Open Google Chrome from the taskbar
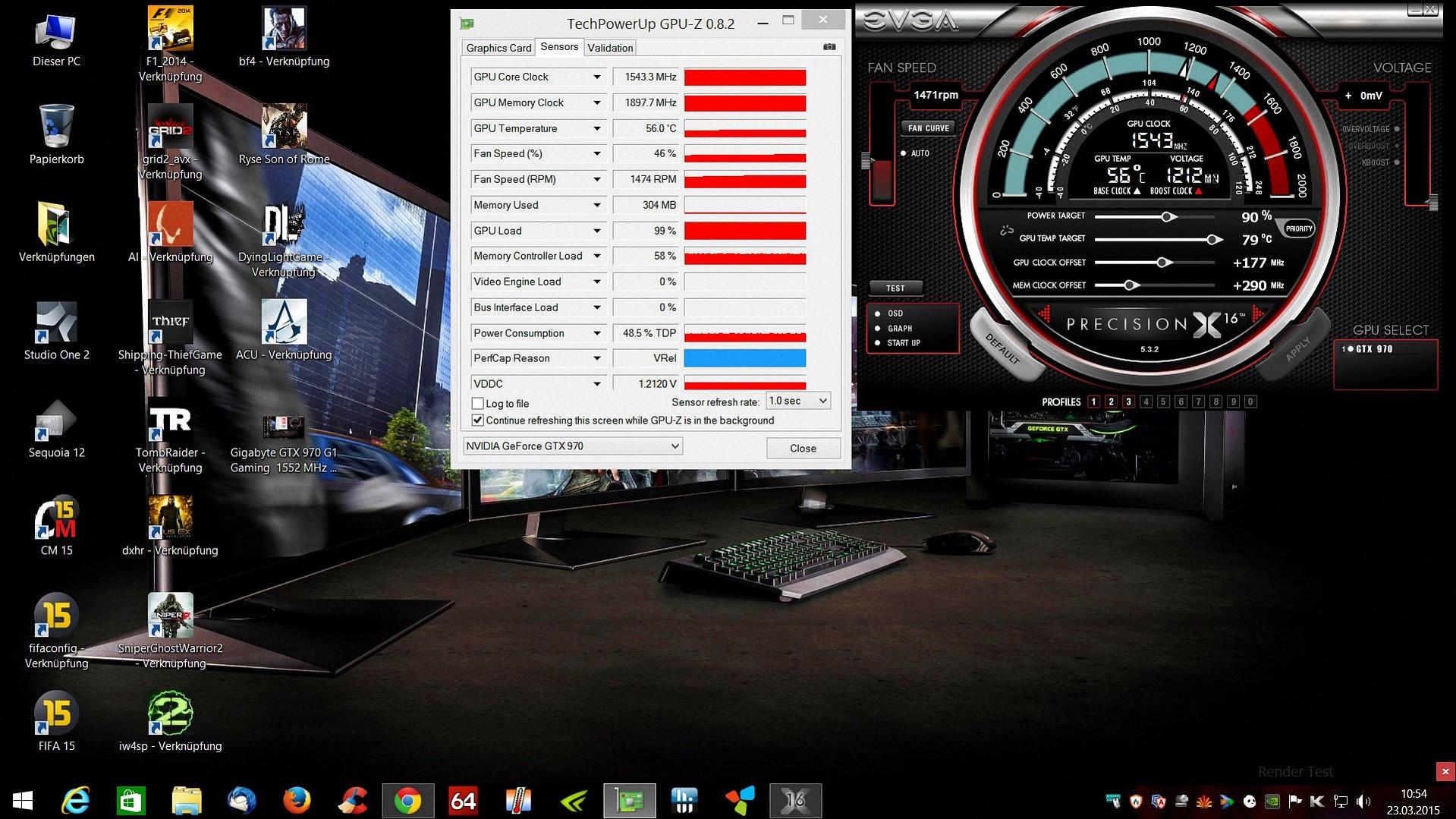Viewport: 1456px width, 819px height. (408, 801)
